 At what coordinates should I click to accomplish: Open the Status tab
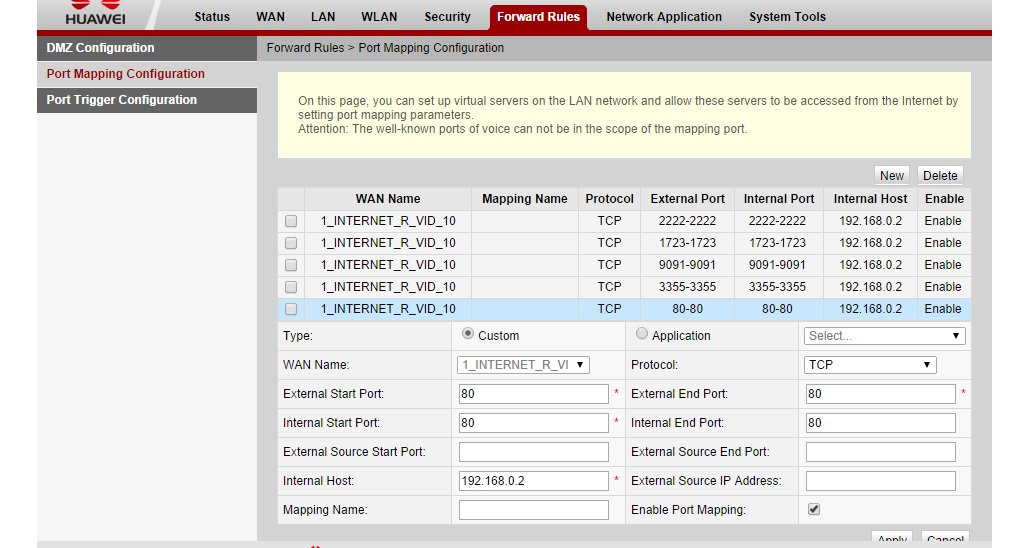tap(212, 17)
